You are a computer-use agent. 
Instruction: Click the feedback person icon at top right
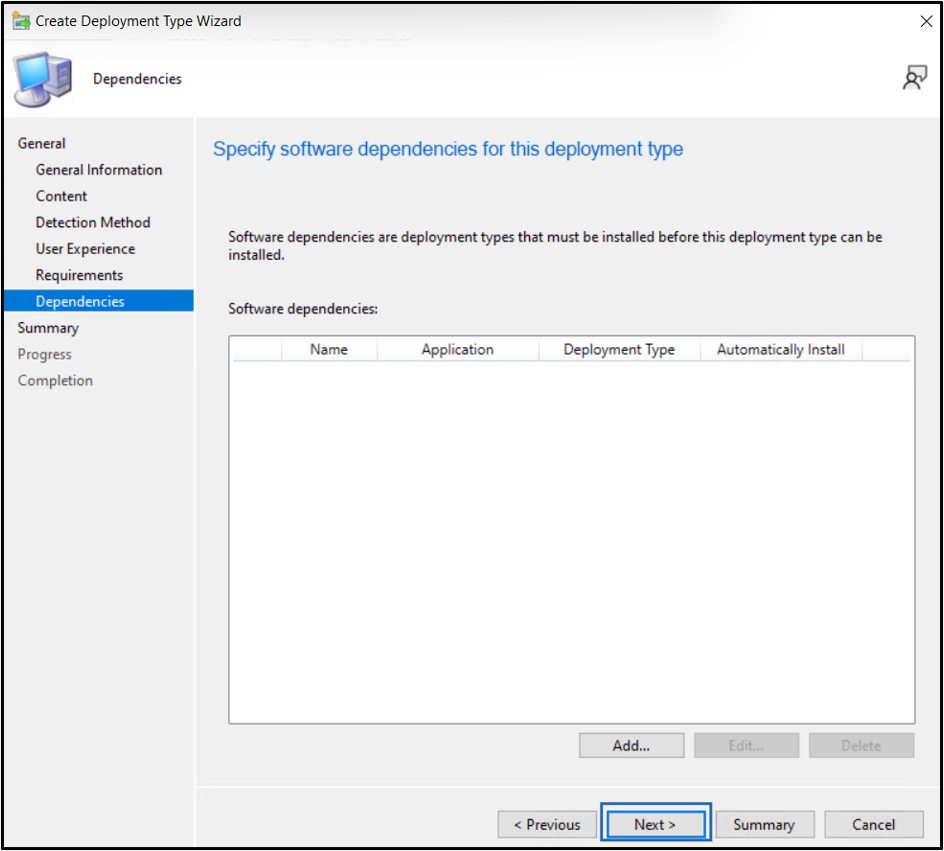[914, 78]
